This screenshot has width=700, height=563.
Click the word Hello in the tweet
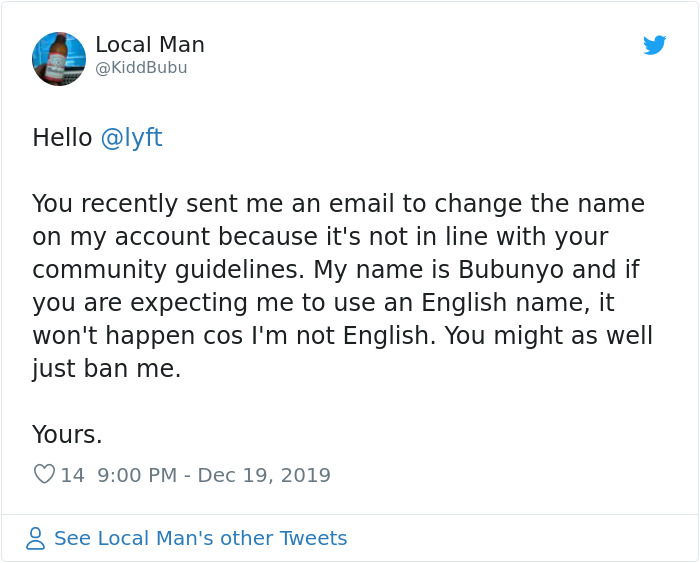[x=62, y=138]
